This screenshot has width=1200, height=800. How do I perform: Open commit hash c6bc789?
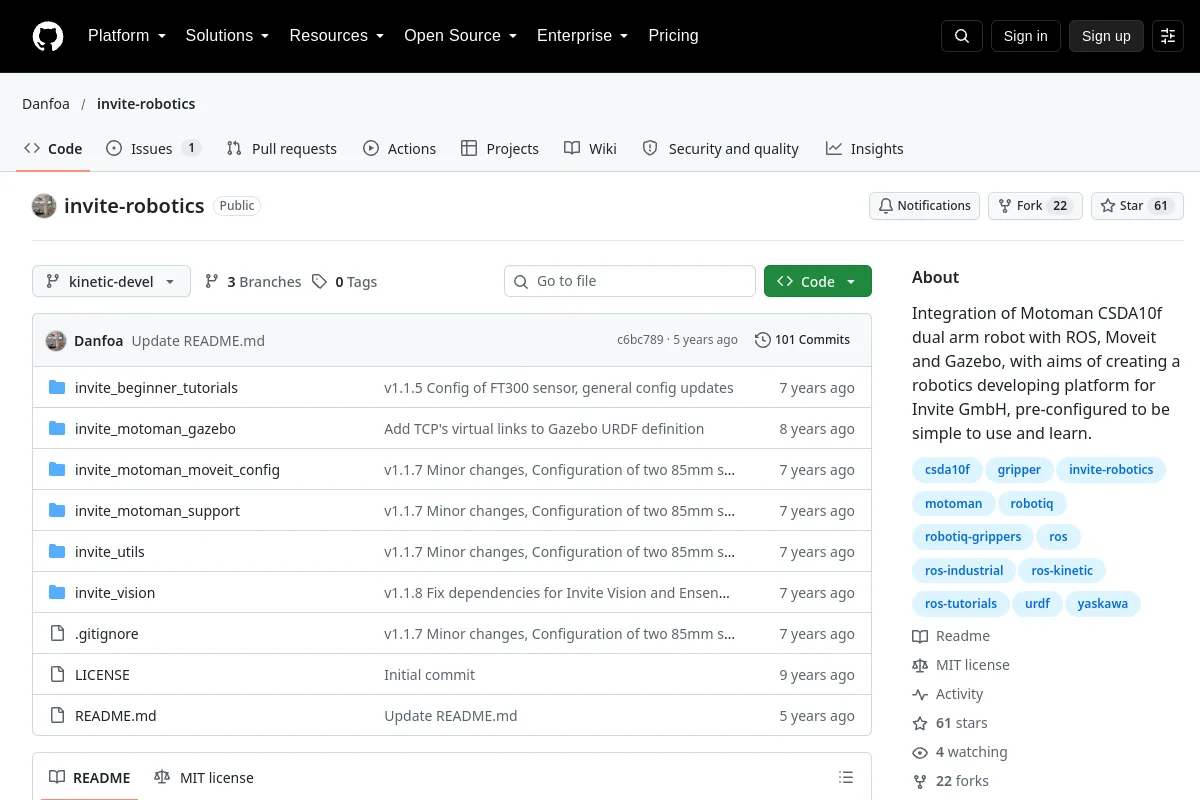point(640,340)
